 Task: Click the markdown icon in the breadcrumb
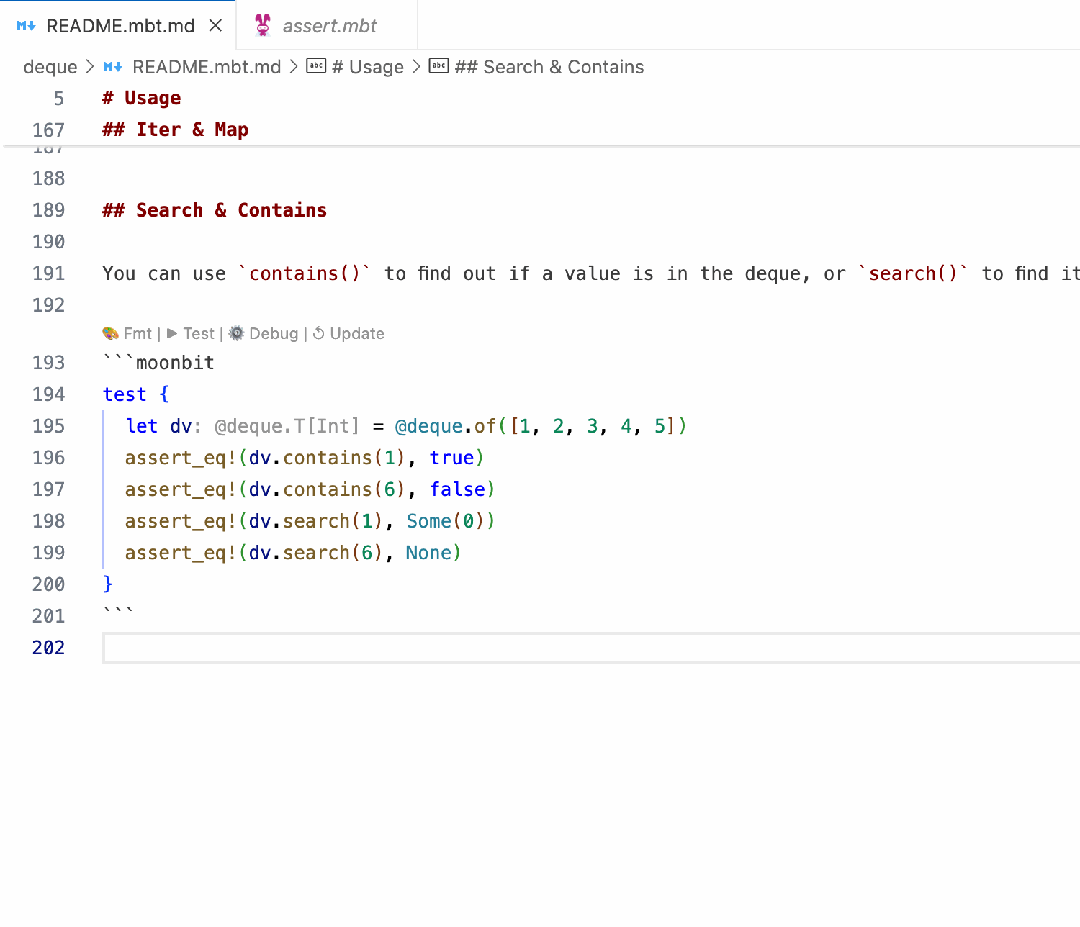click(113, 67)
